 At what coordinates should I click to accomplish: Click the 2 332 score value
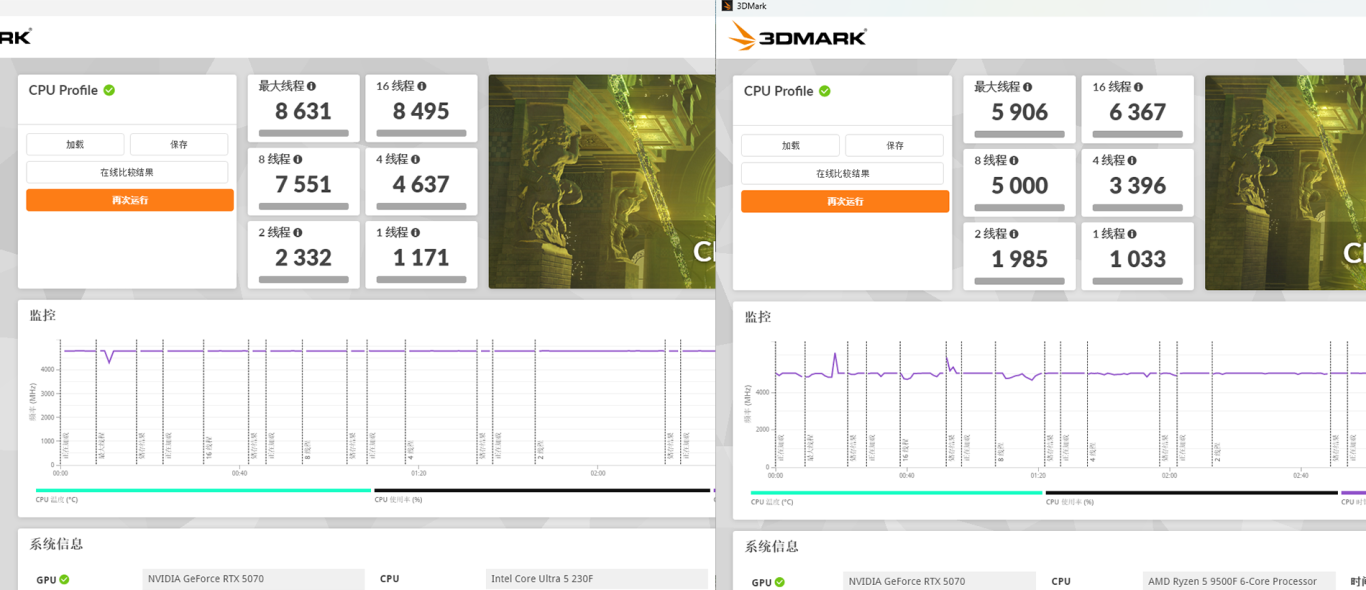coord(303,257)
